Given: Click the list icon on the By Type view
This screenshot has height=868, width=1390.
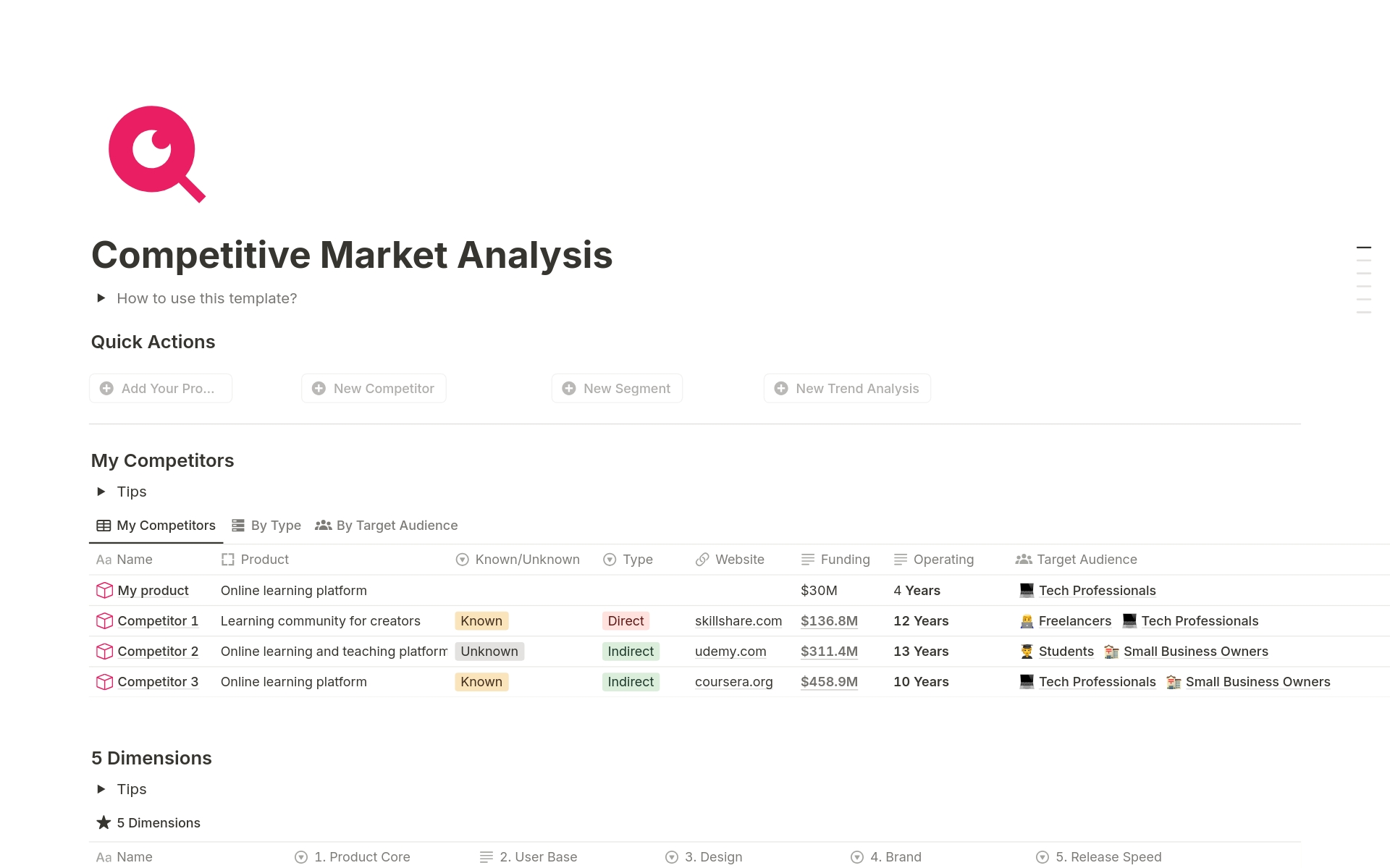Looking at the screenshot, I should point(237,525).
